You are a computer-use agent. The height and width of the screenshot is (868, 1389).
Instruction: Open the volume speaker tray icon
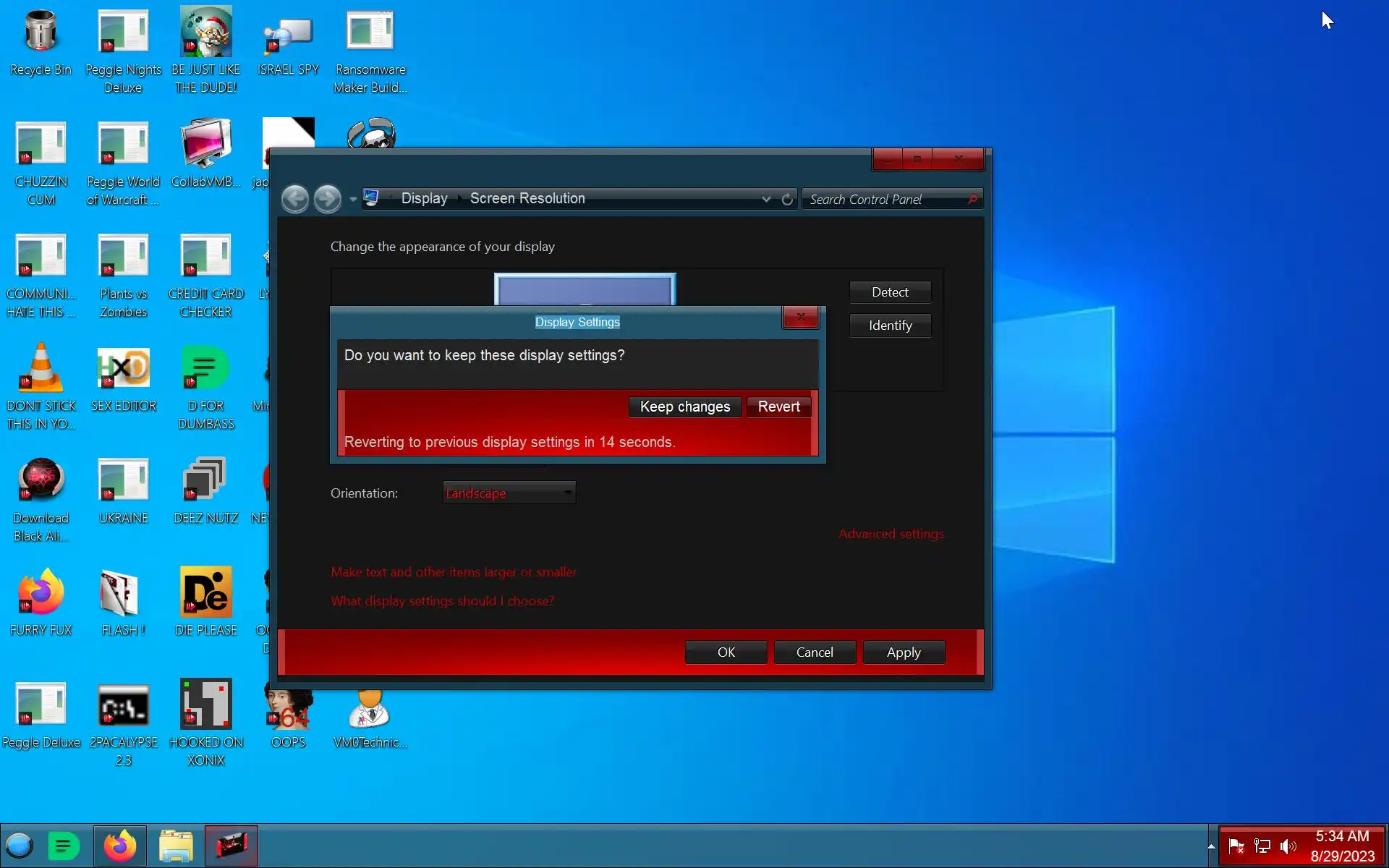point(1288,846)
